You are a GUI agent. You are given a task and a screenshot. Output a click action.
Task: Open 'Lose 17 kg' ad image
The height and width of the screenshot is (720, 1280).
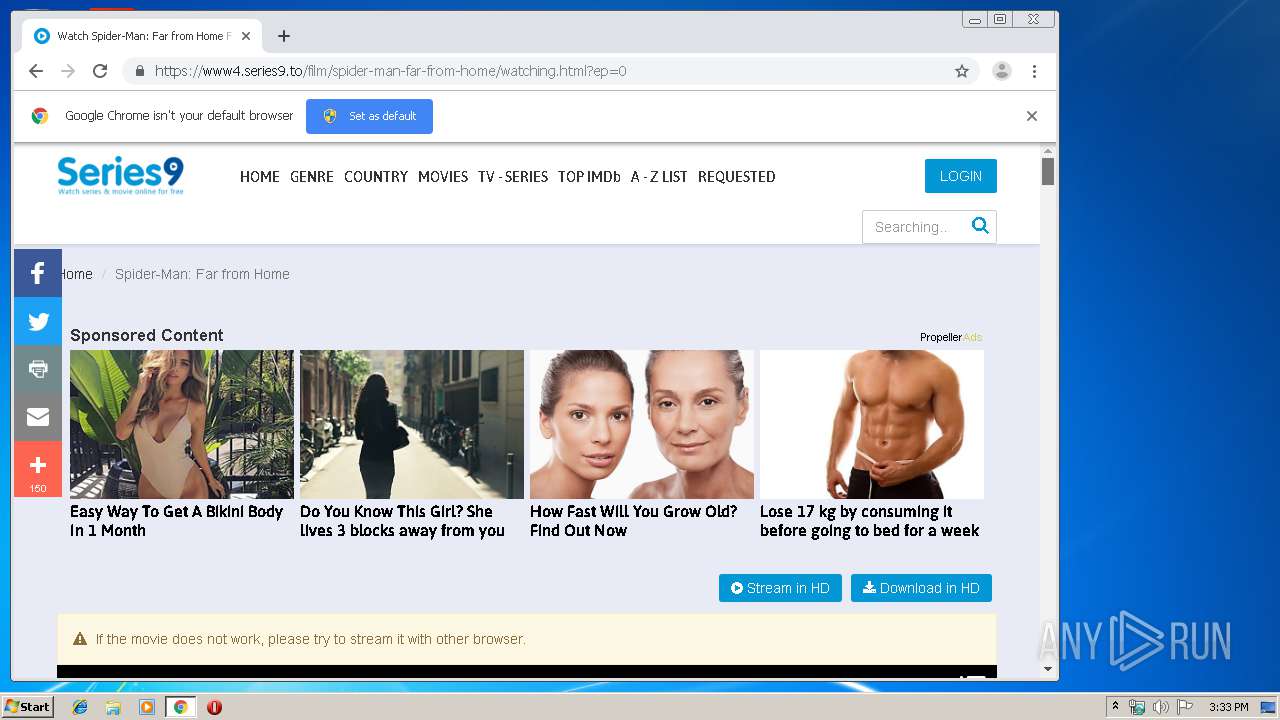pos(872,424)
